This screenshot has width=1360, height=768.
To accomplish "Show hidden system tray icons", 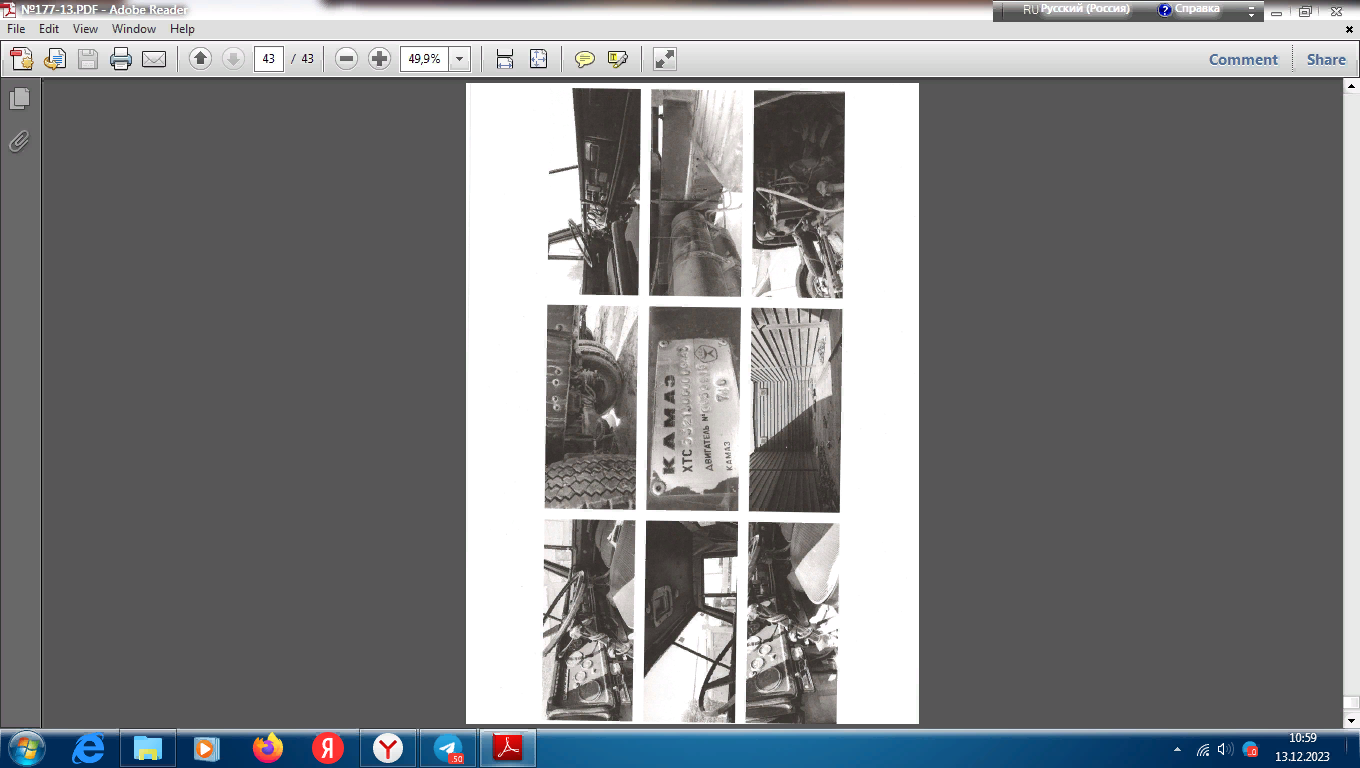I will pyautogui.click(x=1176, y=749).
